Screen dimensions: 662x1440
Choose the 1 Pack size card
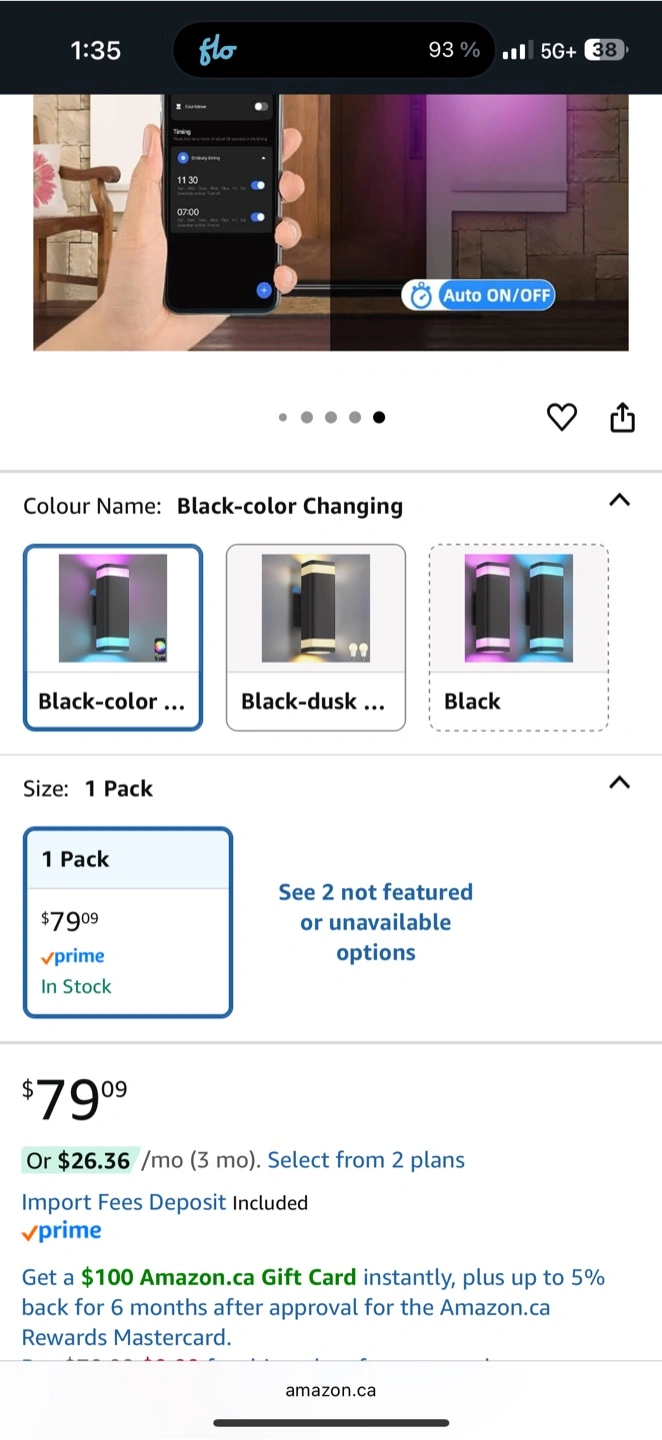point(128,922)
